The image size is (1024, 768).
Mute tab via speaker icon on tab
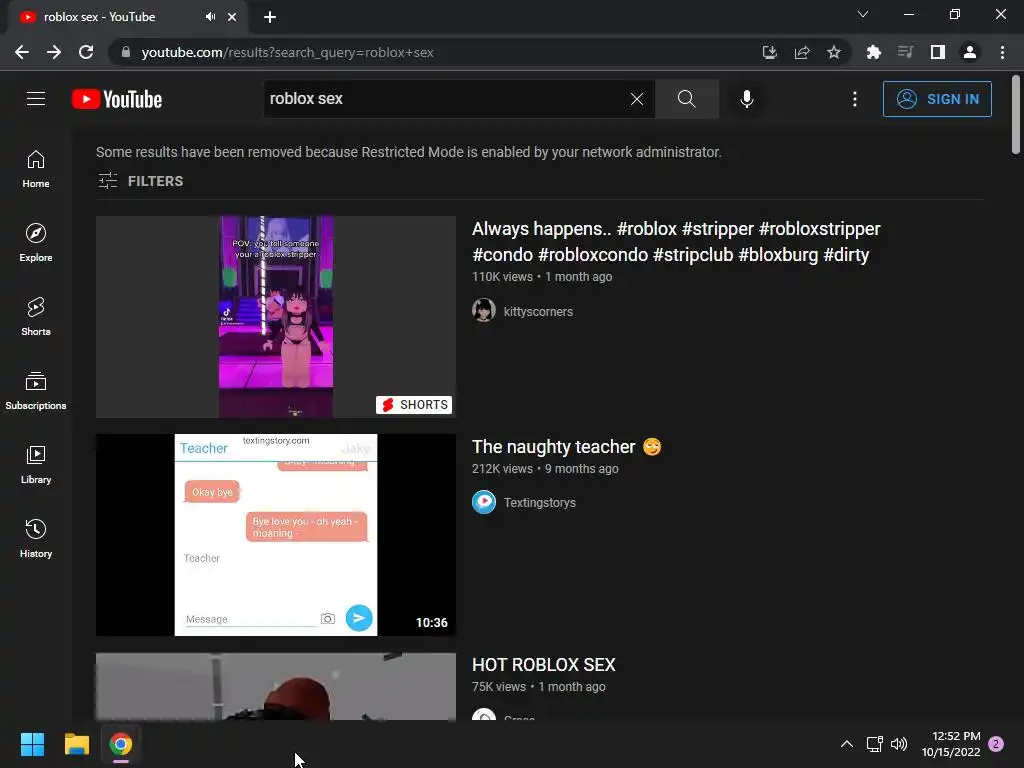coord(210,17)
